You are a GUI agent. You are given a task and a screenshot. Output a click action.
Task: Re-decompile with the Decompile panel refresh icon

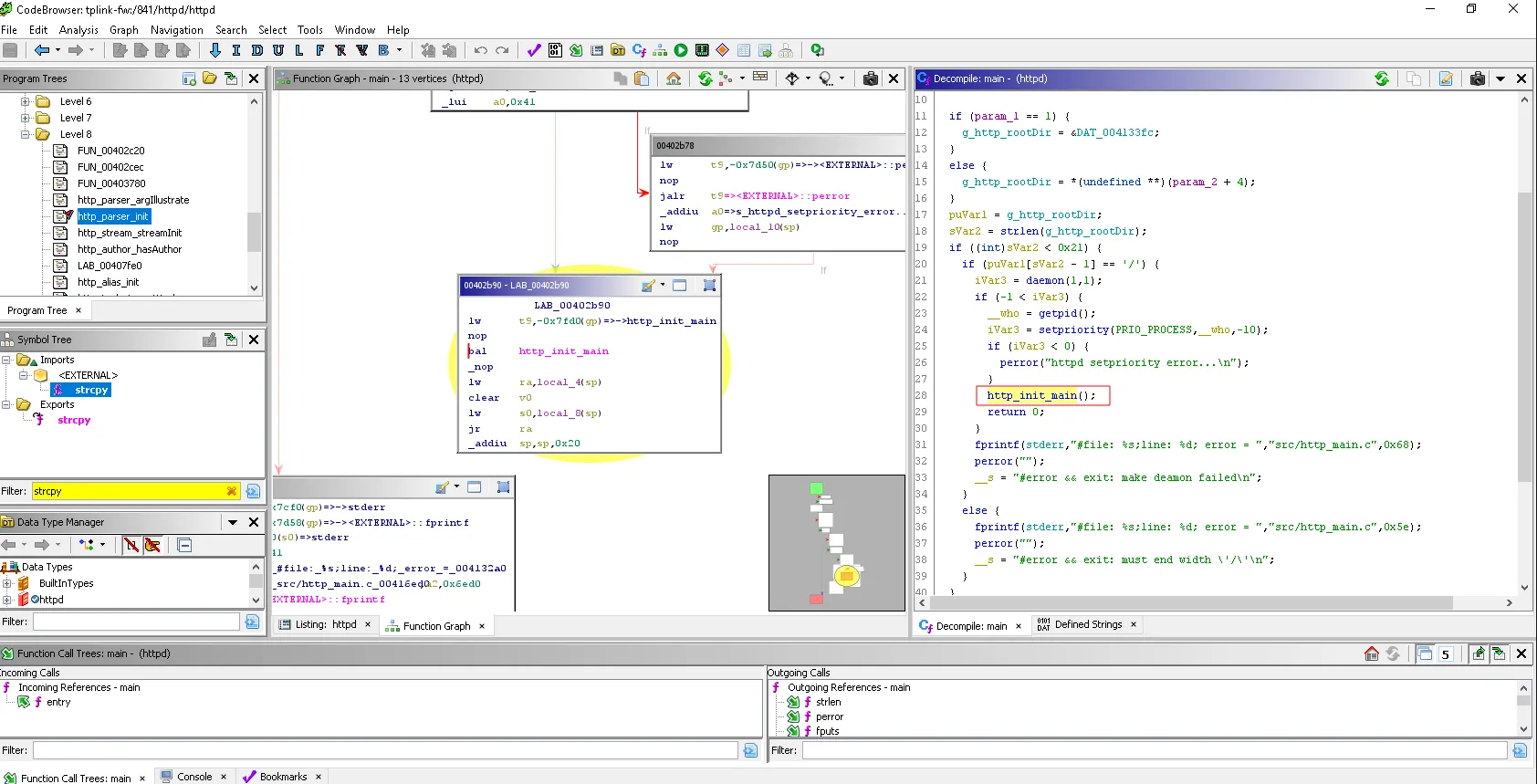pyautogui.click(x=1382, y=78)
